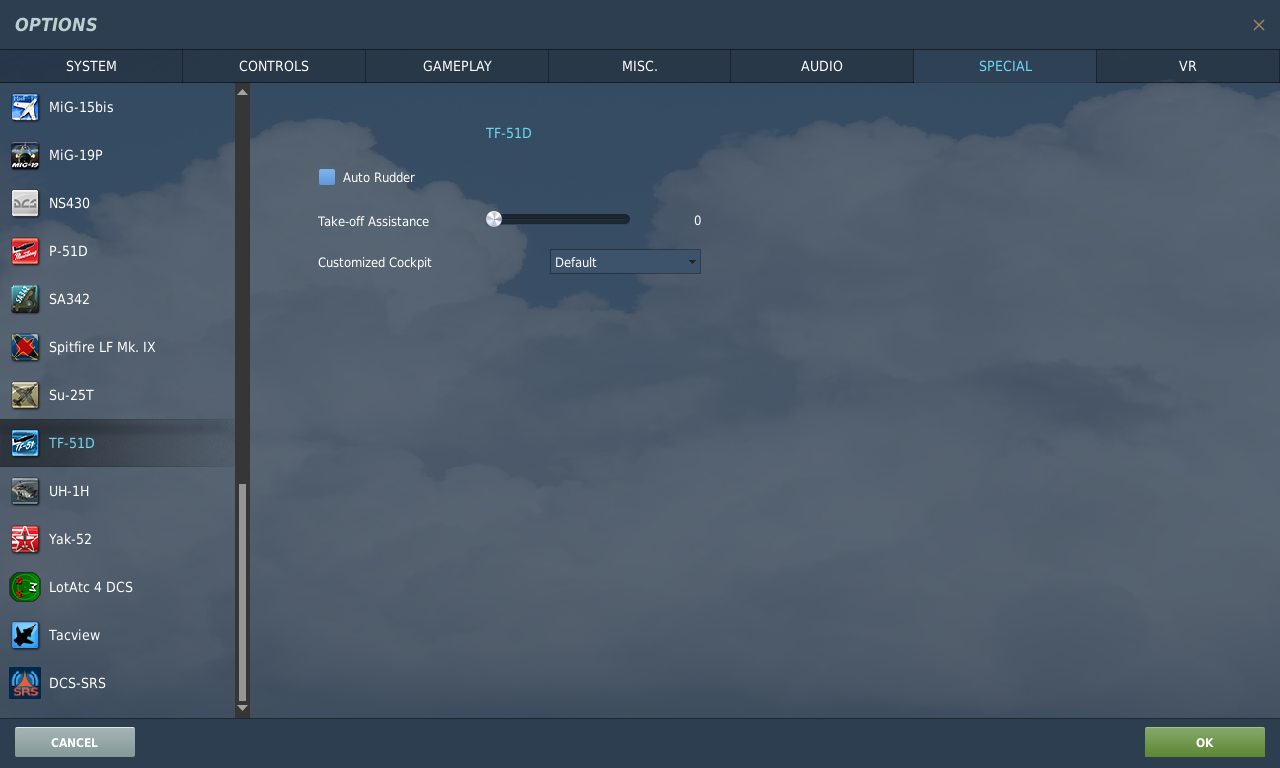Switch to the SYSTEM tab
The width and height of the screenshot is (1280, 768).
pyautogui.click(x=91, y=66)
